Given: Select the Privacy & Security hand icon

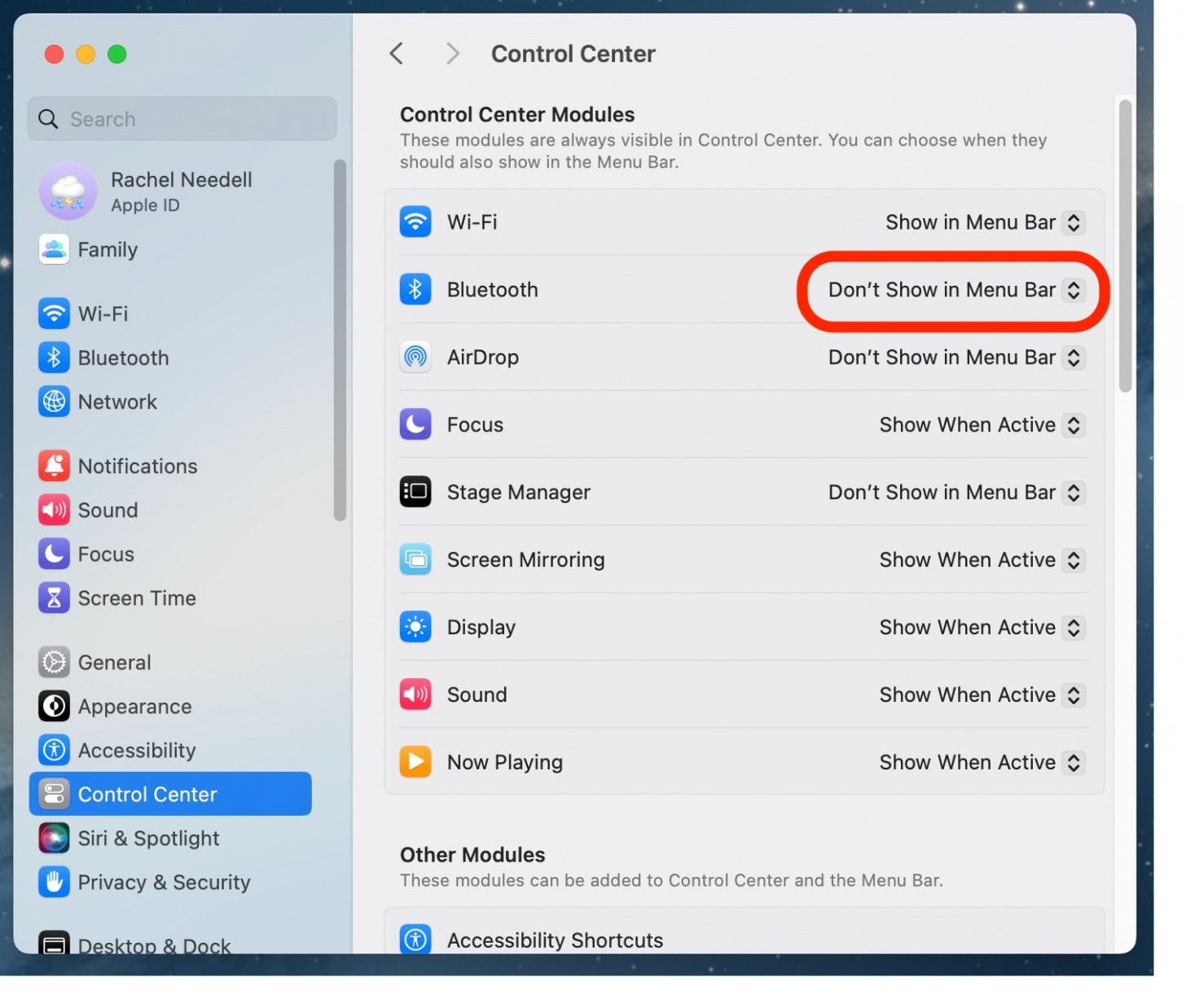Looking at the screenshot, I should pyautogui.click(x=54, y=882).
